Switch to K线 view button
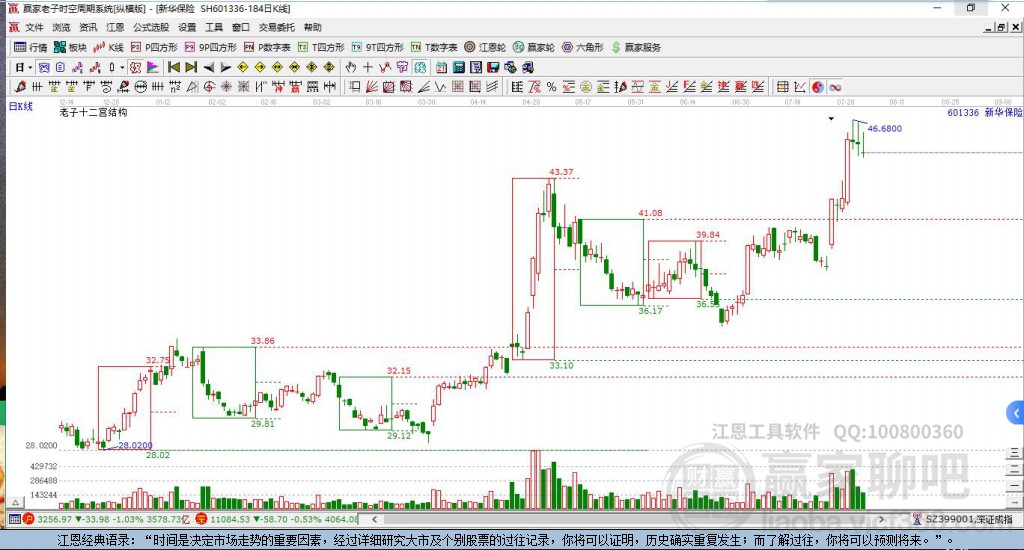The image size is (1024, 550). [108, 47]
